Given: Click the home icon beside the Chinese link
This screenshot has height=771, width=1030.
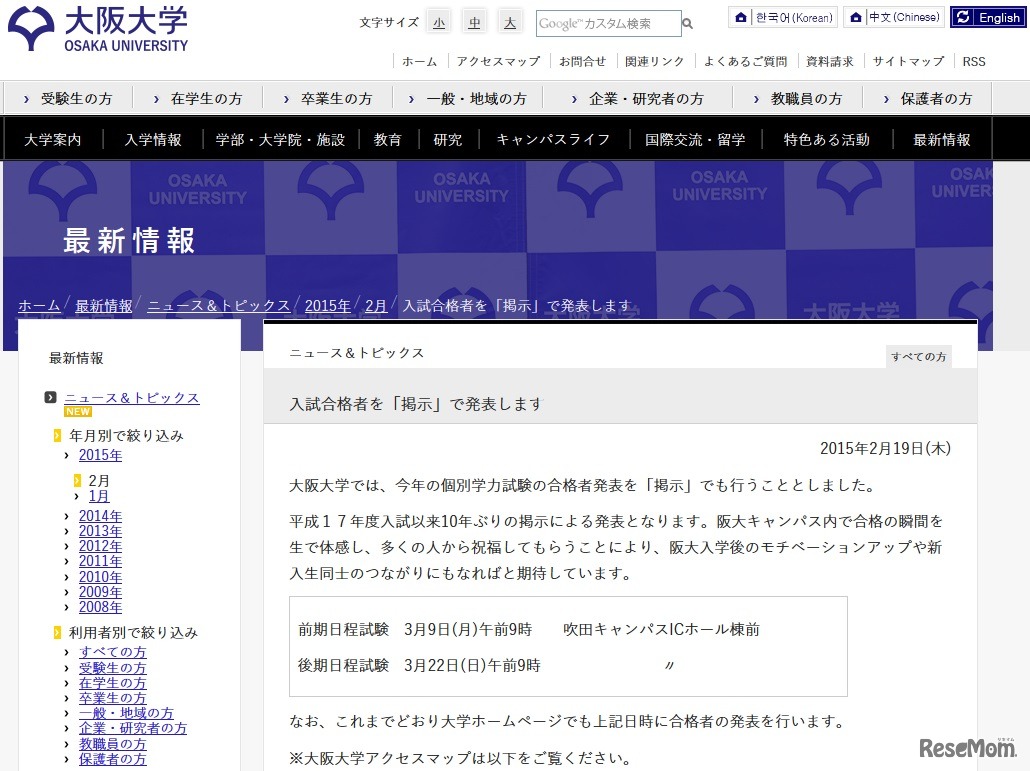Looking at the screenshot, I should [x=856, y=17].
